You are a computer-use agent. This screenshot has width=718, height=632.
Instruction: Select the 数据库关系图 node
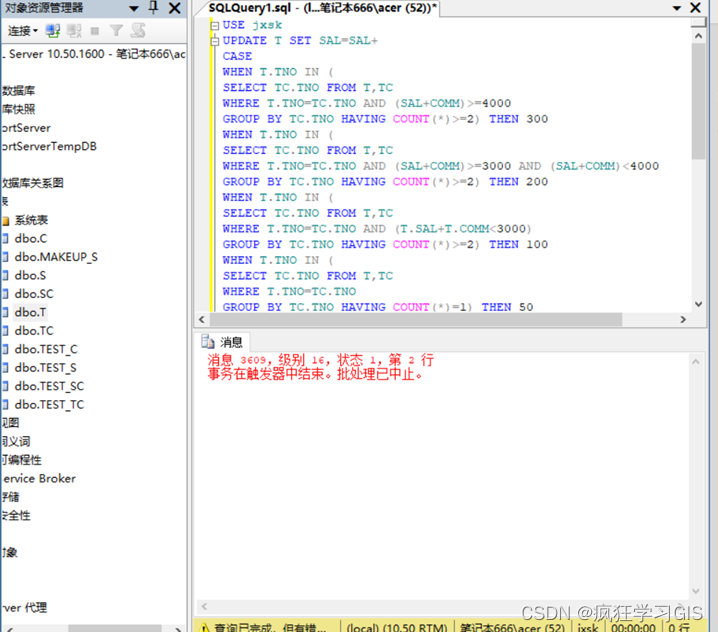point(33,183)
